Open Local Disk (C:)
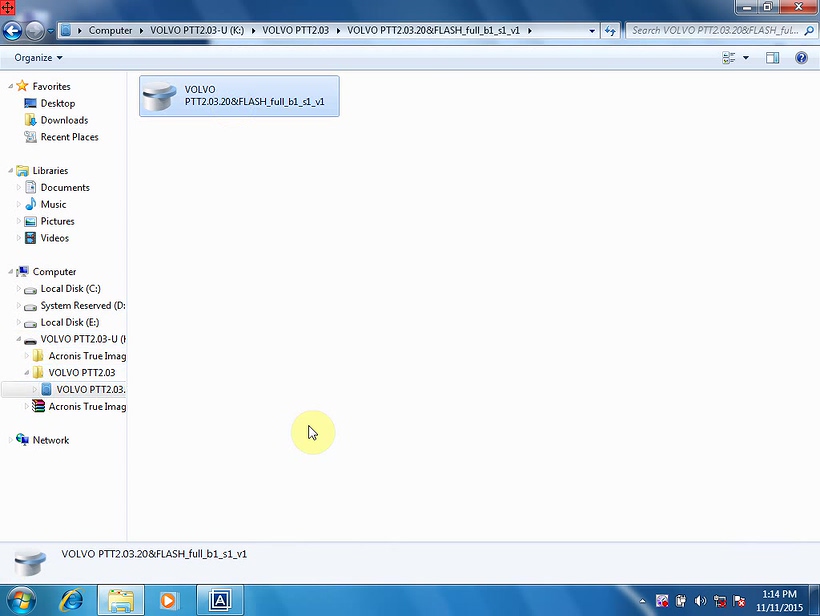Image resolution: width=820 pixels, height=616 pixels. click(x=70, y=289)
